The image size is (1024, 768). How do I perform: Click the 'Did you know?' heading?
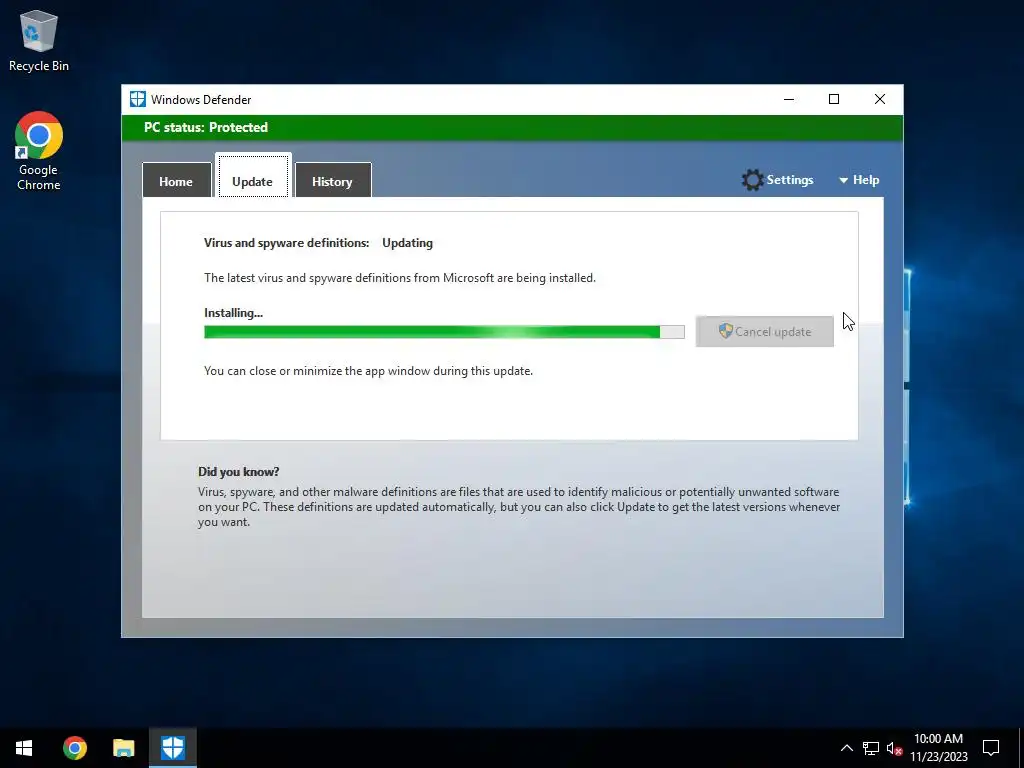238,472
